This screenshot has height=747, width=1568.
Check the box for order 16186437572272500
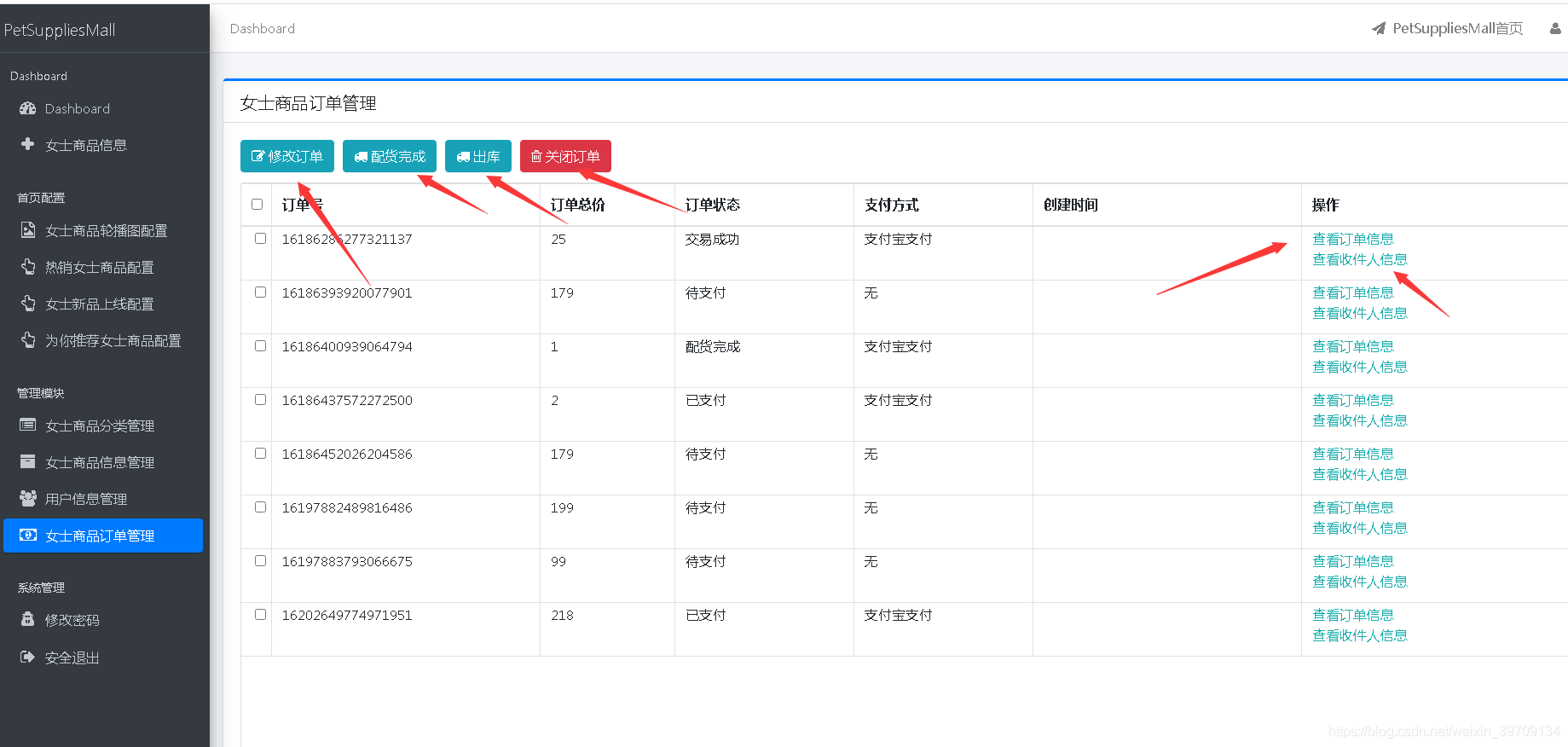point(260,400)
